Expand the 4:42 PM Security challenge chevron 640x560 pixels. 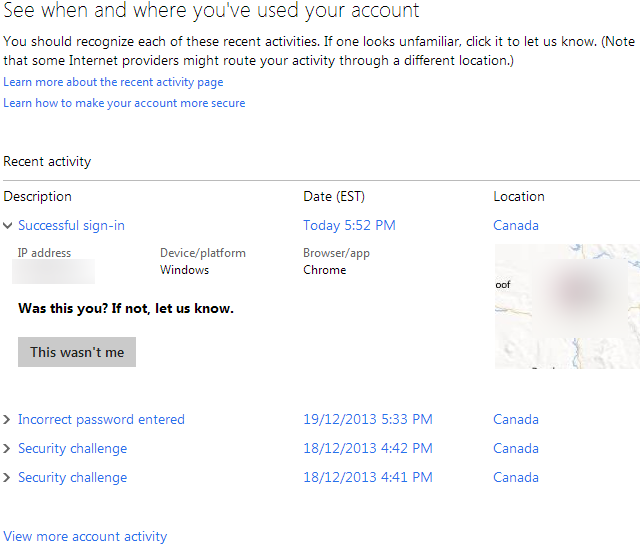click(x=8, y=449)
